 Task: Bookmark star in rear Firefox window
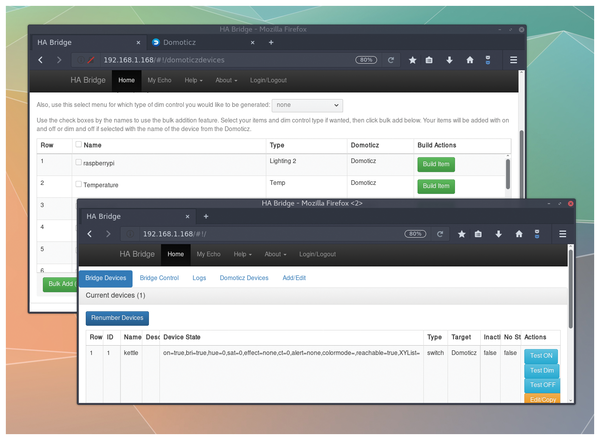click(x=412, y=60)
